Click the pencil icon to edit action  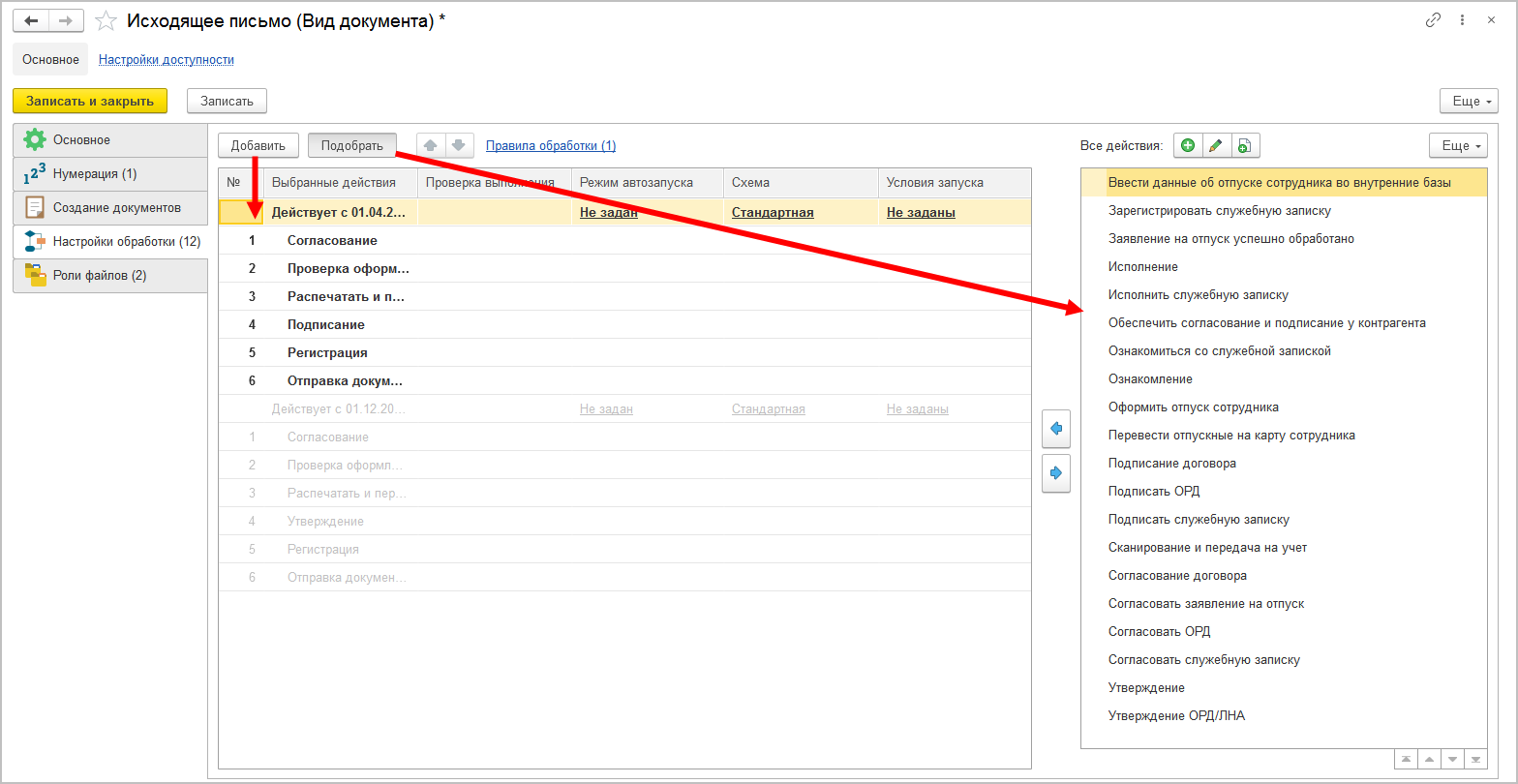pos(1216,146)
